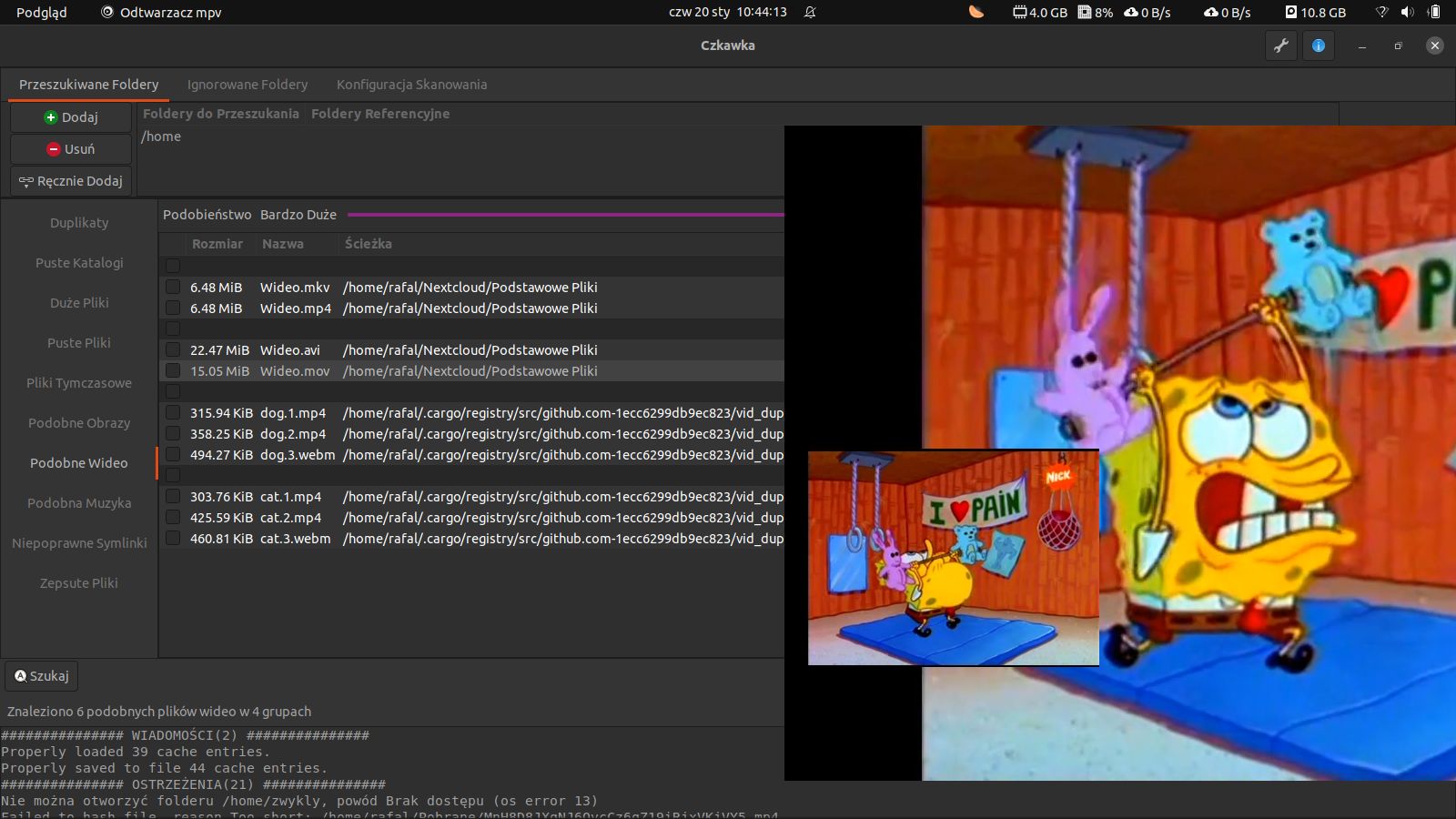Tick checkbox for dog.2.mp4

pyautogui.click(x=173, y=433)
